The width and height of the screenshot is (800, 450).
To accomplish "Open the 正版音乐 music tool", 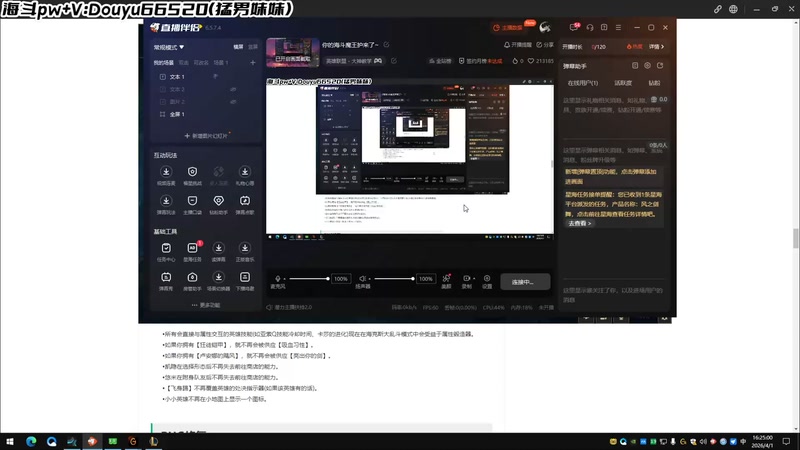I will coord(245,252).
